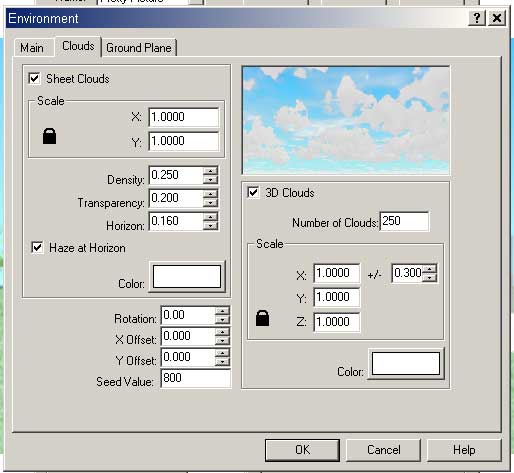Image resolution: width=514 pixels, height=473 pixels.
Task: Decrease Rotation with the down arrow
Action: (x=222, y=320)
